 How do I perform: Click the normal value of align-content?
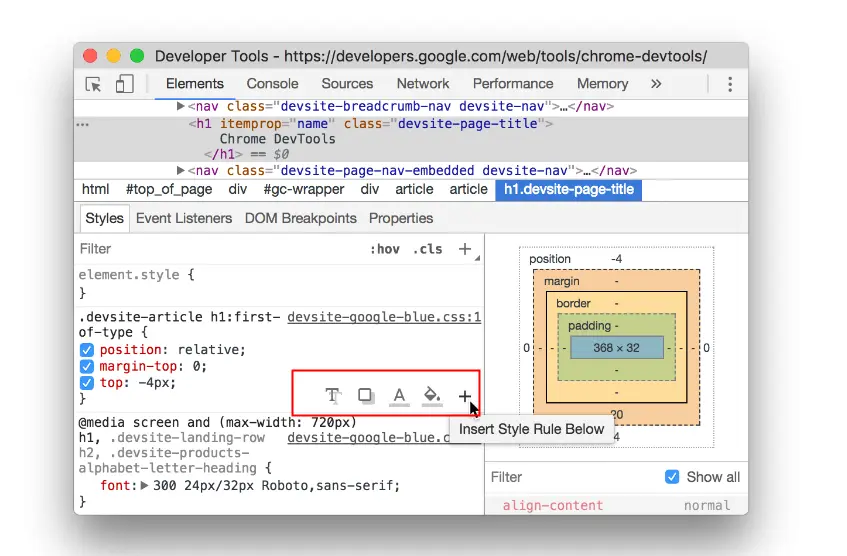pos(707,506)
